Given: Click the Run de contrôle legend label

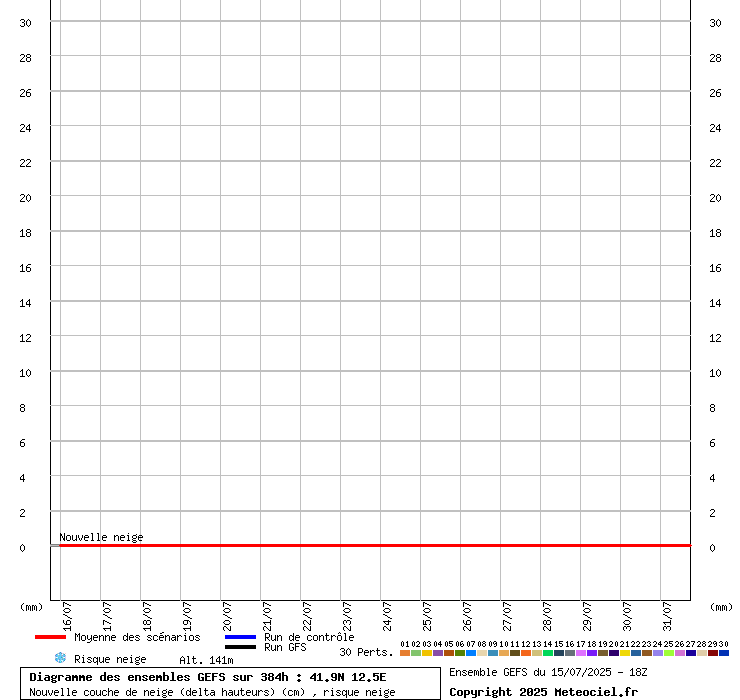Looking at the screenshot, I should pyautogui.click(x=309, y=637).
